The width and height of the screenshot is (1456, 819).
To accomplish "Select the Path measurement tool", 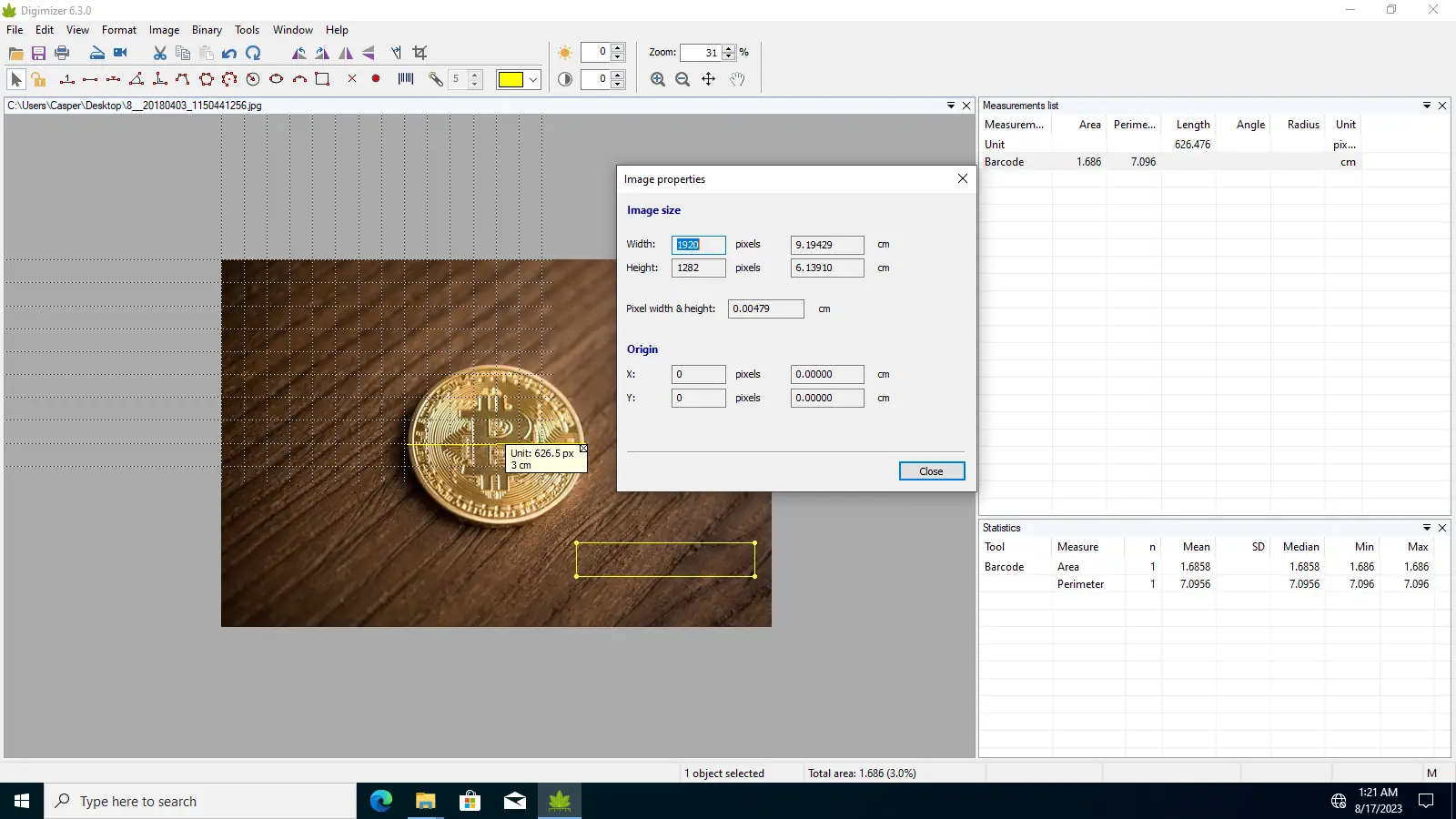I will (183, 79).
